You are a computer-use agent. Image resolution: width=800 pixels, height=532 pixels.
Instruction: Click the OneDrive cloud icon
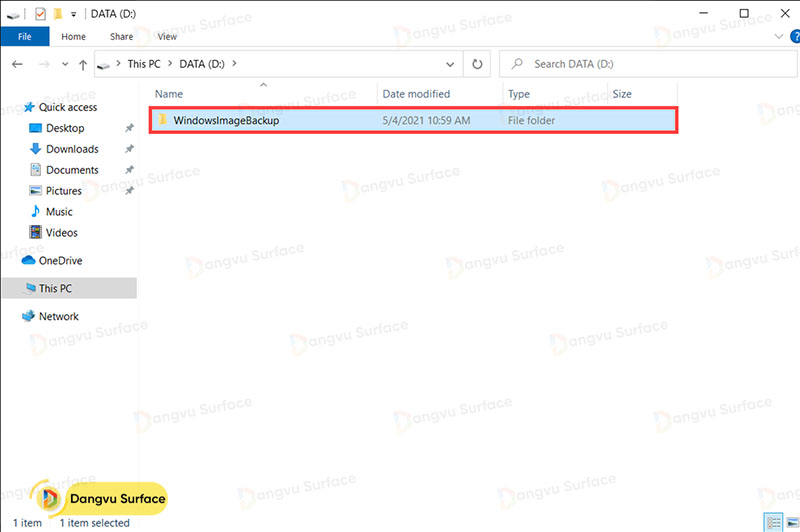coord(28,260)
